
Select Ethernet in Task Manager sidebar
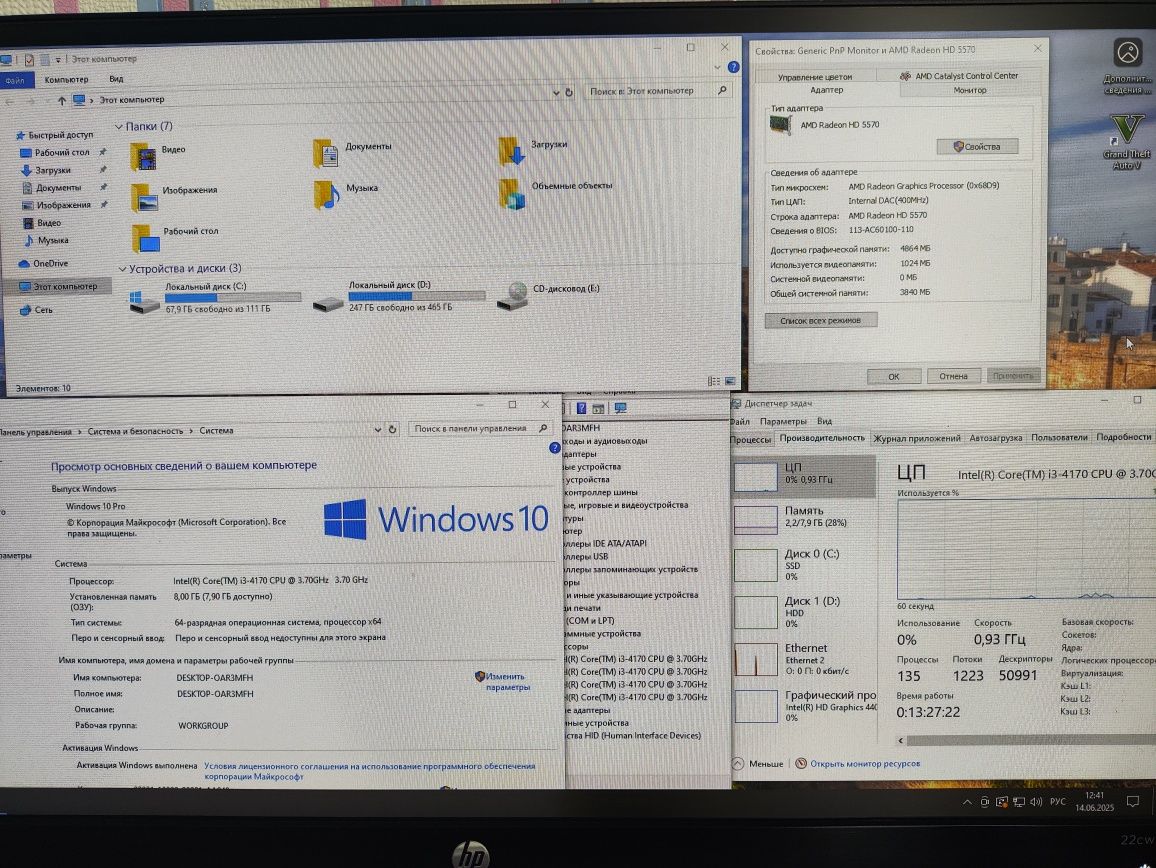805,658
